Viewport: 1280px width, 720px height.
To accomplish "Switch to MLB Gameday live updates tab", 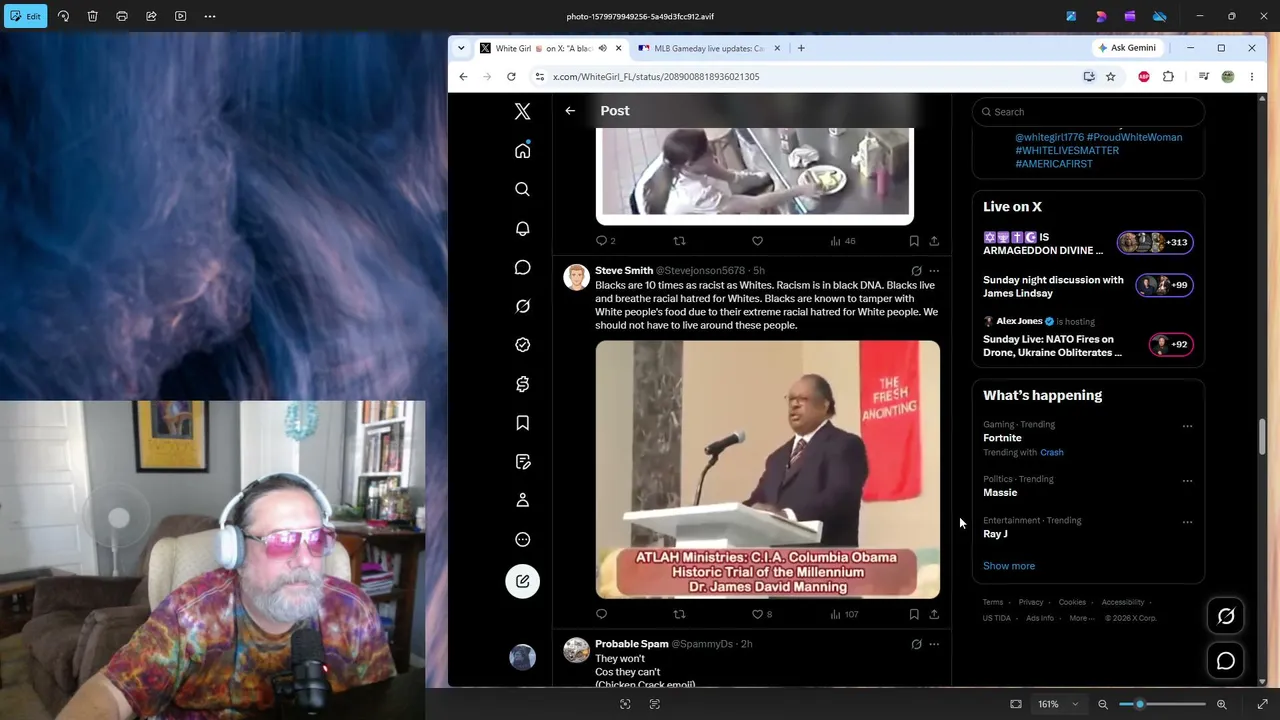I will point(708,48).
